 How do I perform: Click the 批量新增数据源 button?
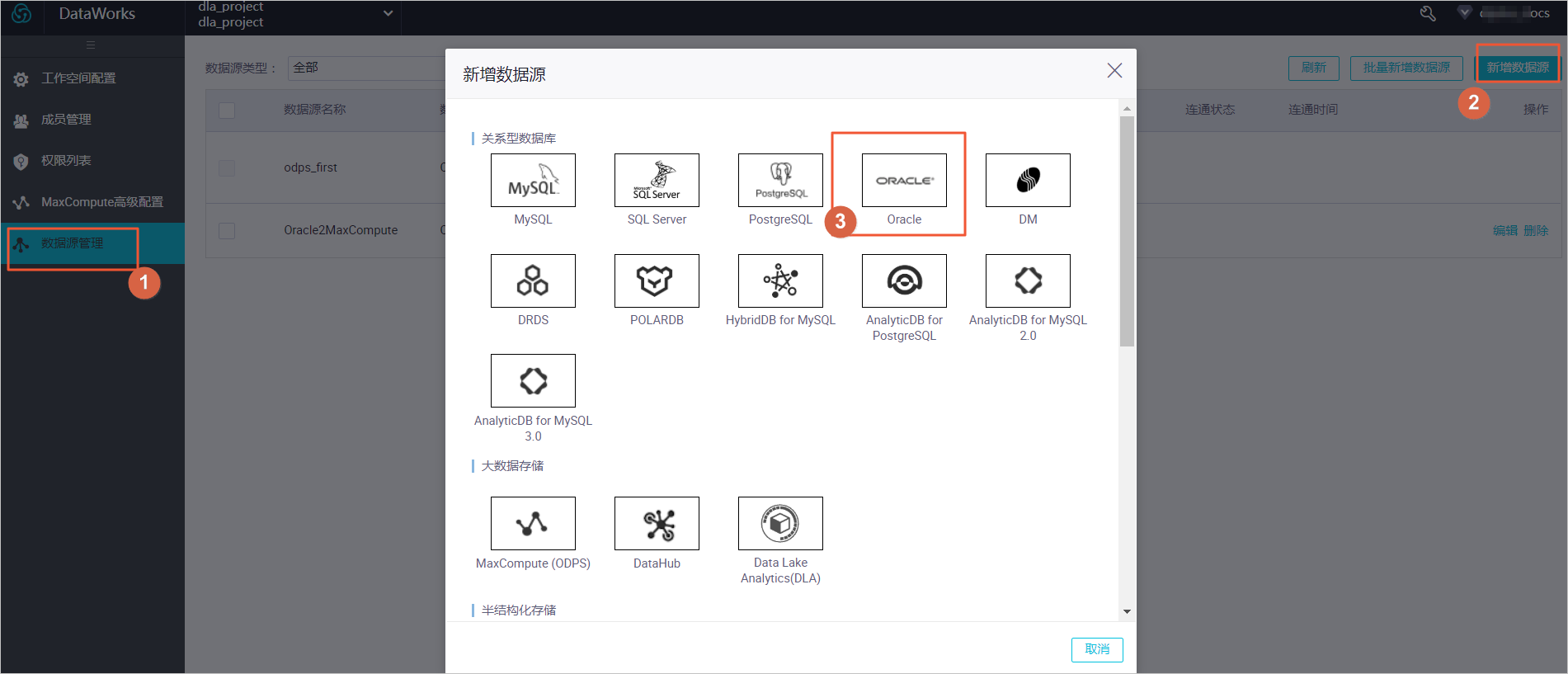pos(1406,68)
